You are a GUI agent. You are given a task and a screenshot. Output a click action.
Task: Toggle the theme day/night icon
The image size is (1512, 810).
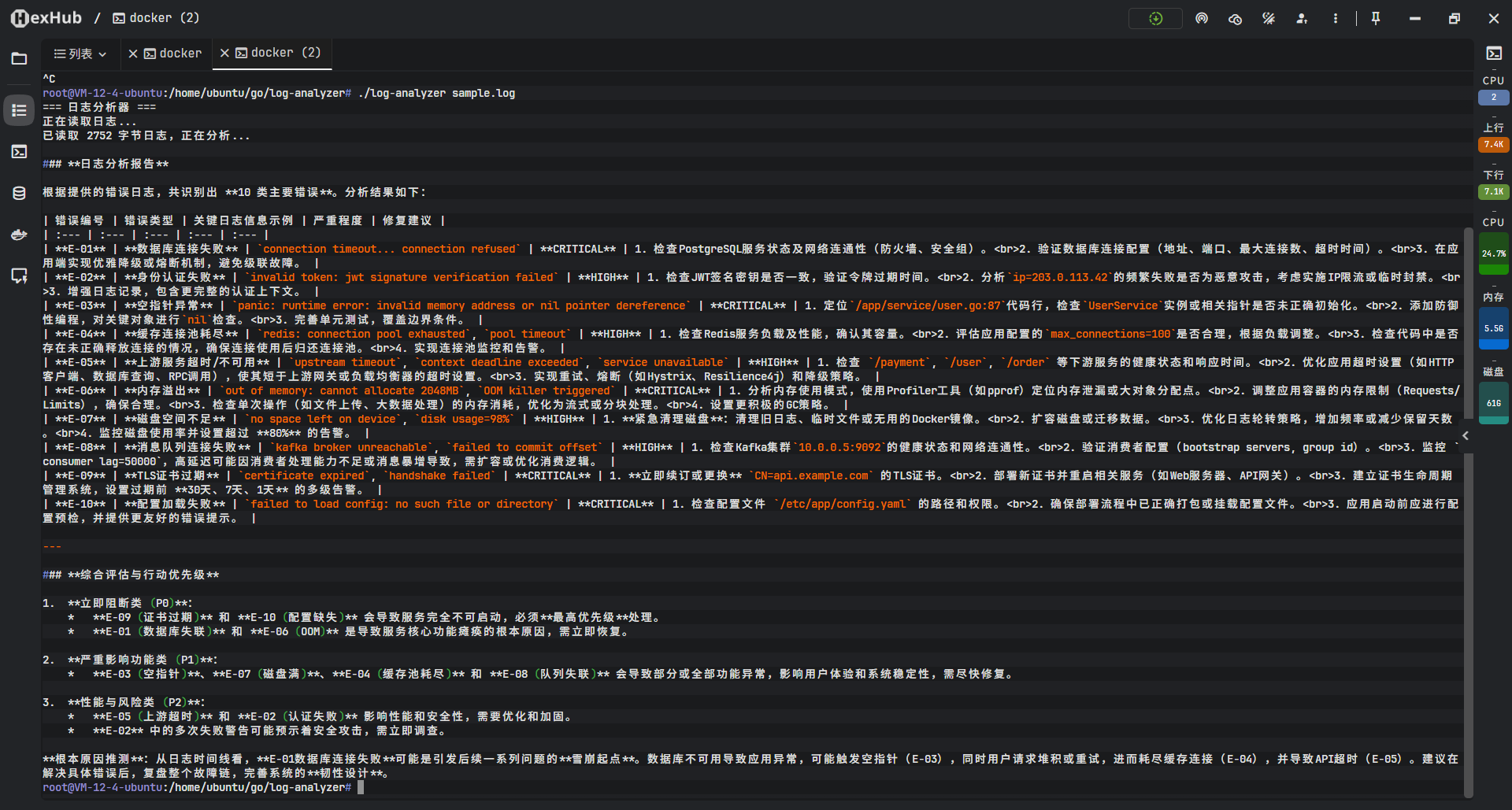(x=1268, y=18)
